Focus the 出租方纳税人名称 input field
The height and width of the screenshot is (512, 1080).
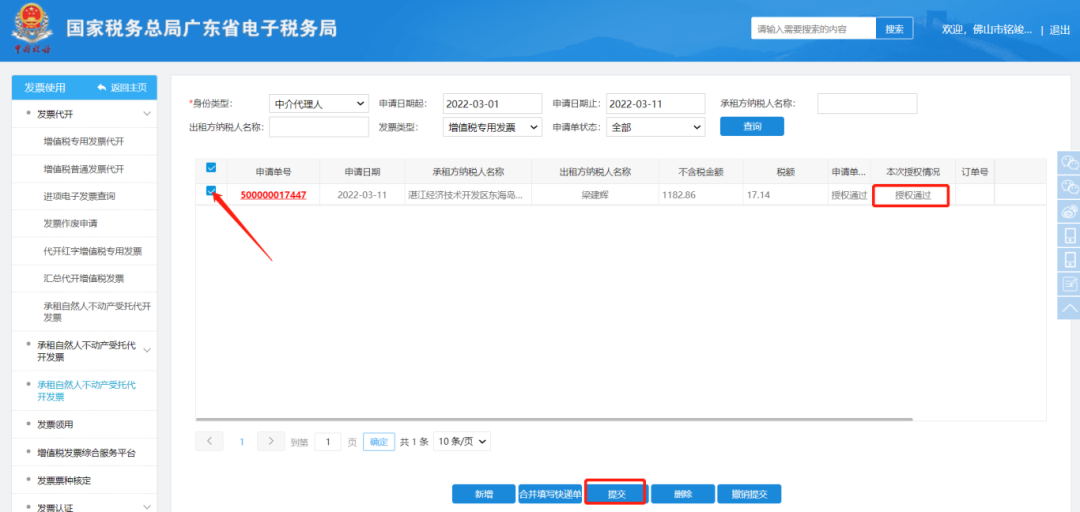pos(319,127)
